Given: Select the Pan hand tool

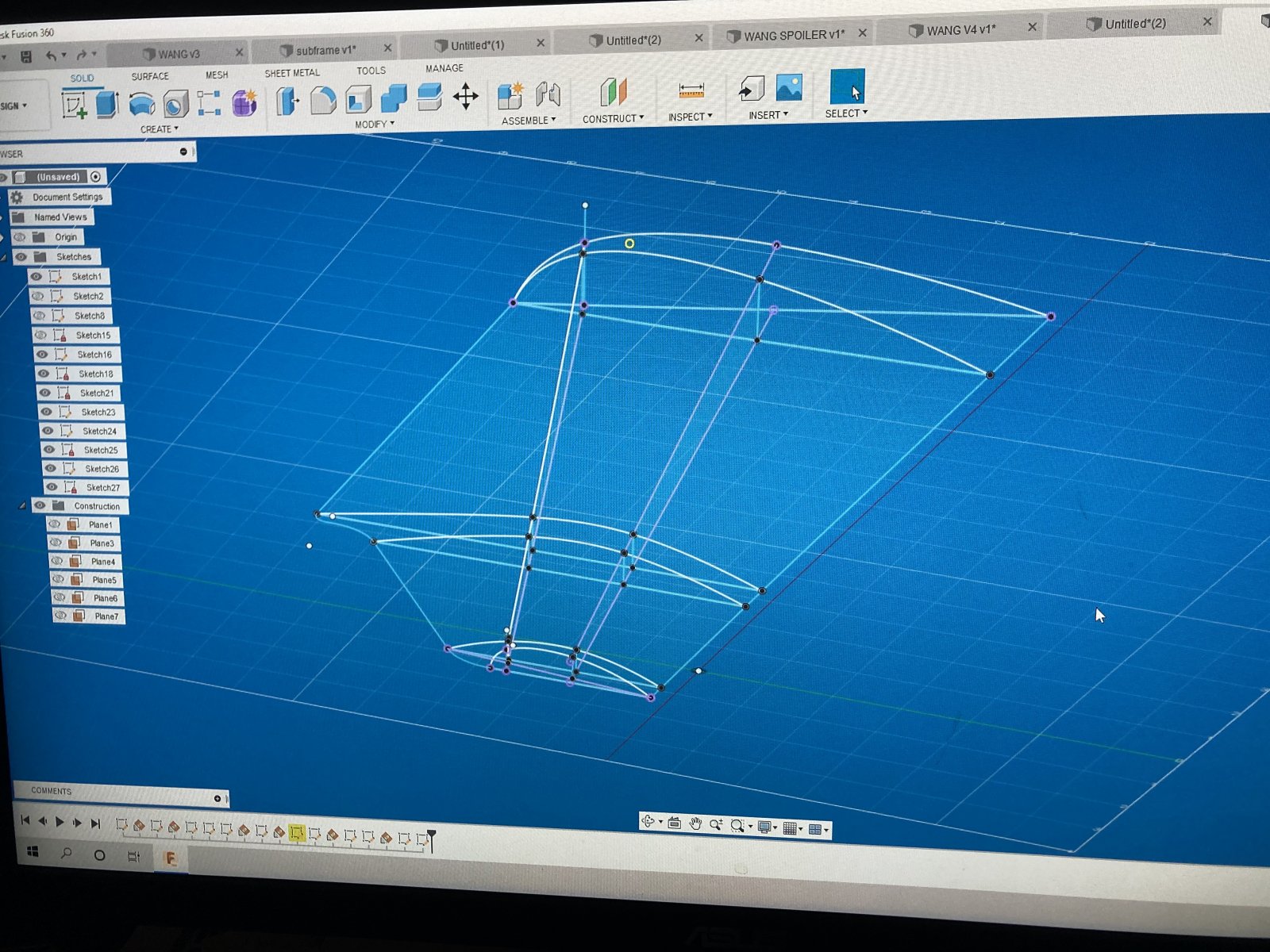Looking at the screenshot, I should tap(695, 823).
